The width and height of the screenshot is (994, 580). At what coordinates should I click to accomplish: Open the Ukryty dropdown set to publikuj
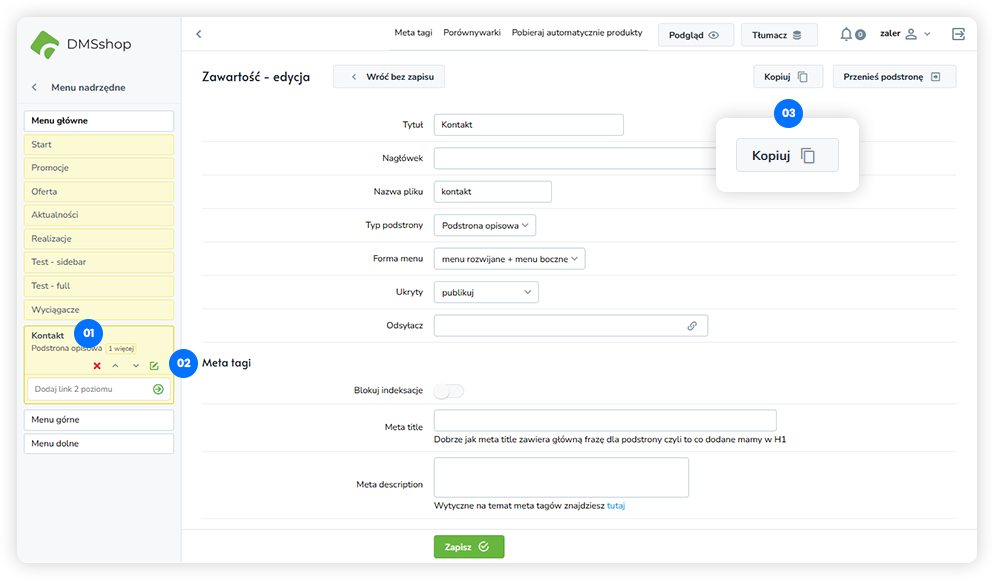[x=486, y=292]
